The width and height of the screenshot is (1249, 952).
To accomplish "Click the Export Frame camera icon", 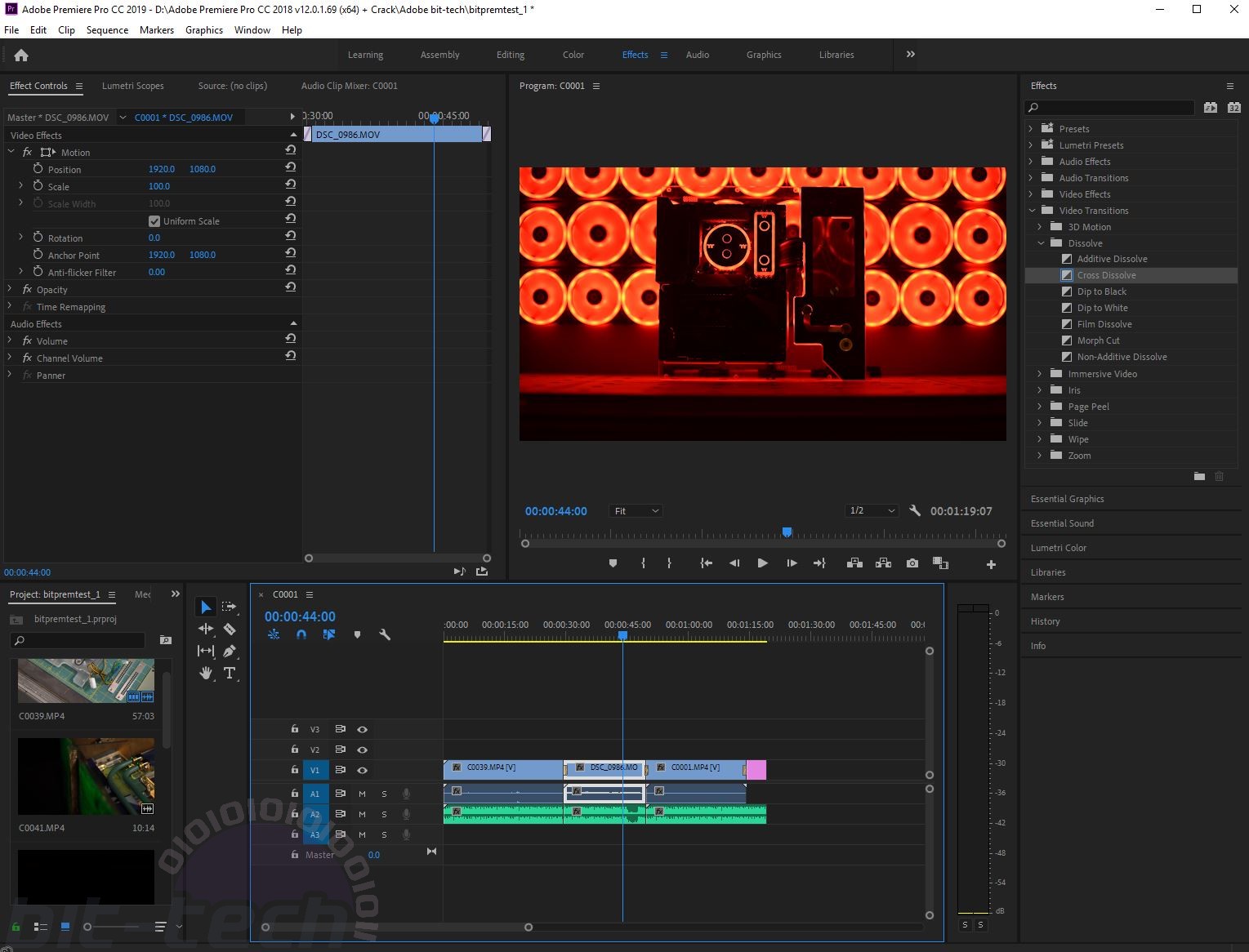I will coord(912,563).
